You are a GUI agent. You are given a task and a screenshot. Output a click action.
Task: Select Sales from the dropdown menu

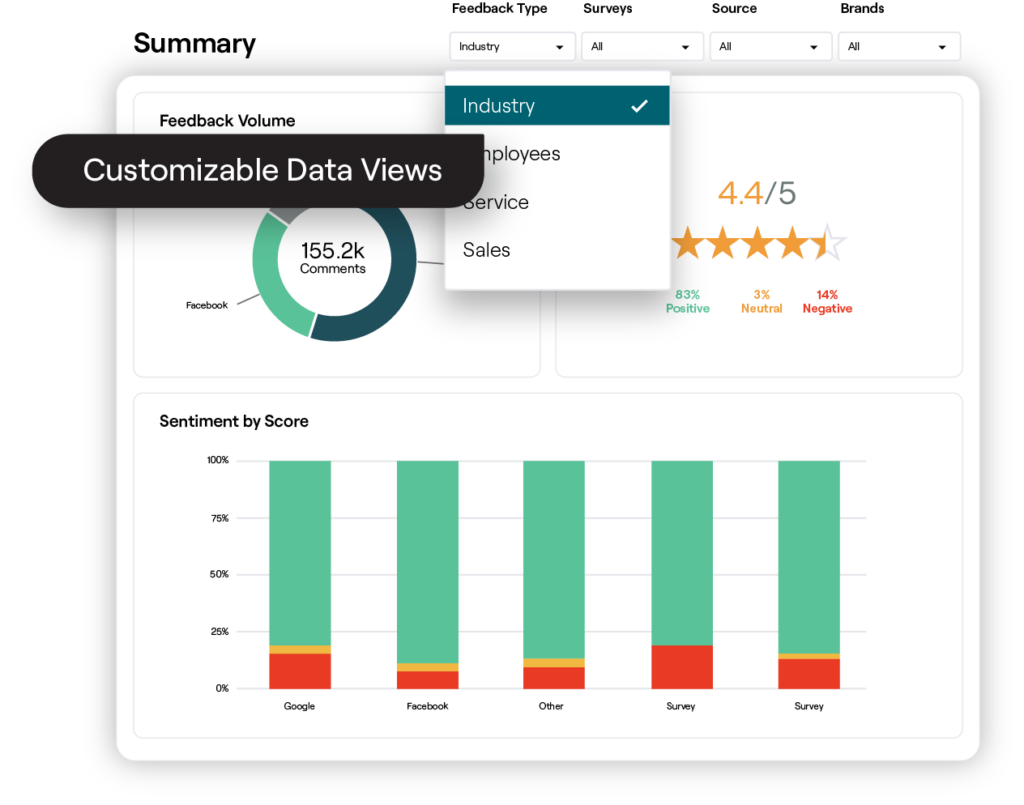pos(487,250)
